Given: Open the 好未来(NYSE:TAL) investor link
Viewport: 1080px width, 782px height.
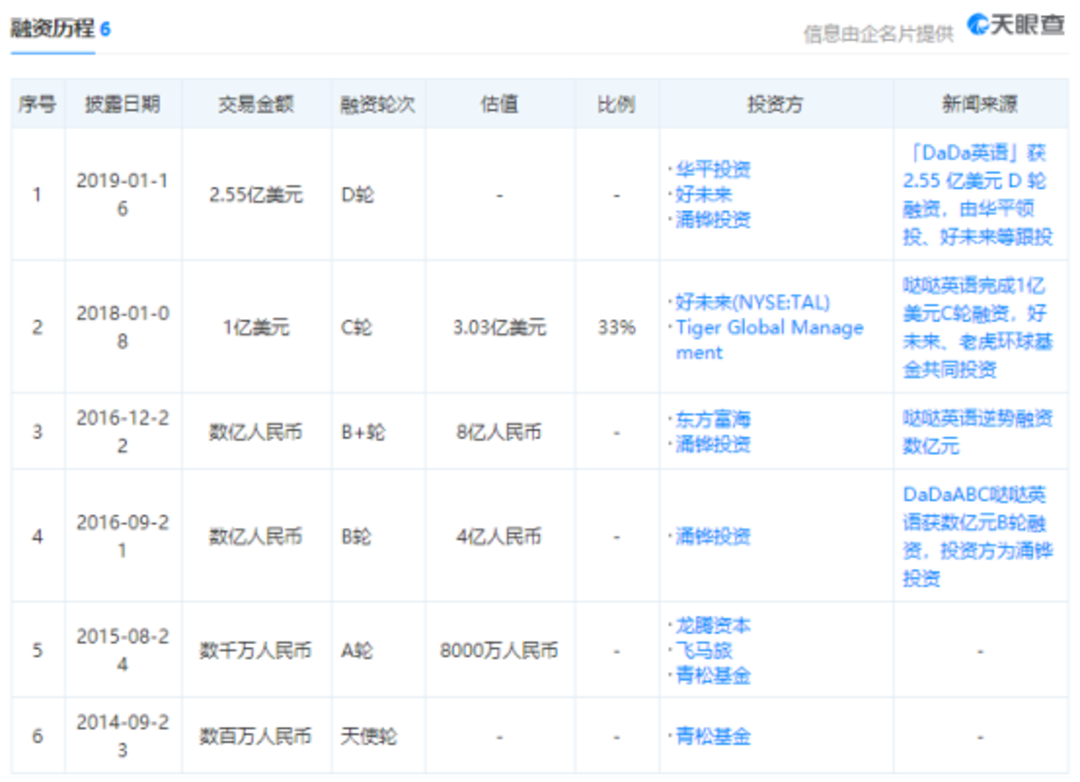Looking at the screenshot, I should coord(752,302).
